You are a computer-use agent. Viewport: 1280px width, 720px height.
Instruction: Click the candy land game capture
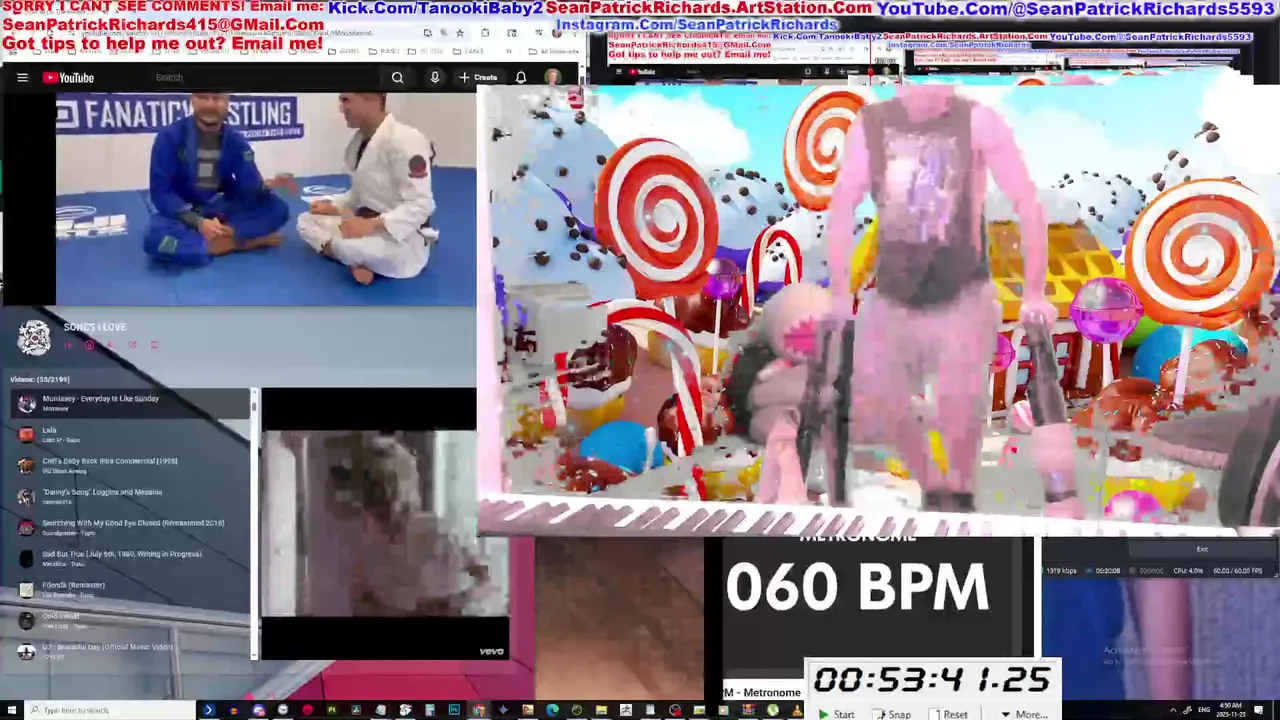(x=878, y=308)
